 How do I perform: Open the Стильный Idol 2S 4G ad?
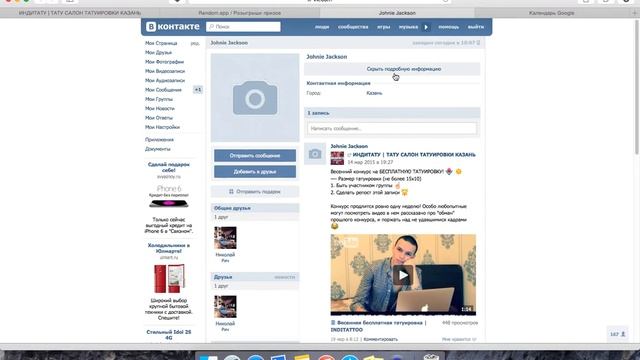coord(169,335)
